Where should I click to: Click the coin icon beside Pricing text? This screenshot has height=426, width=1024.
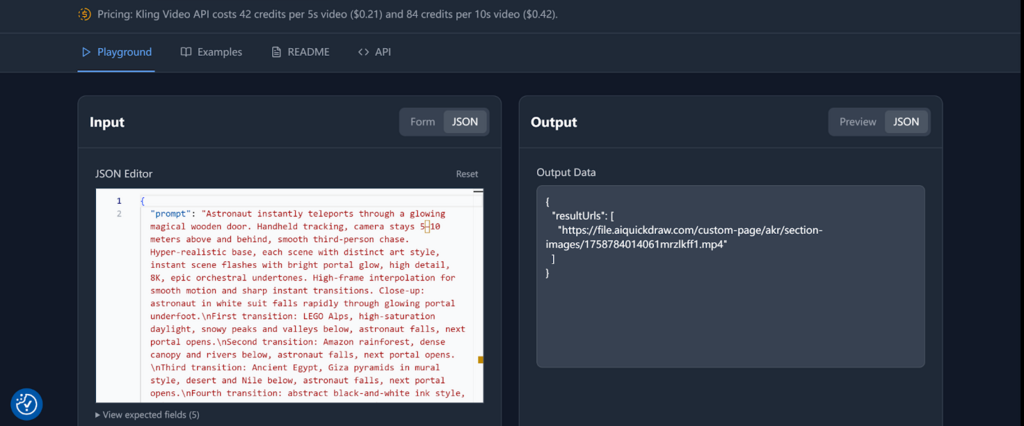point(85,15)
